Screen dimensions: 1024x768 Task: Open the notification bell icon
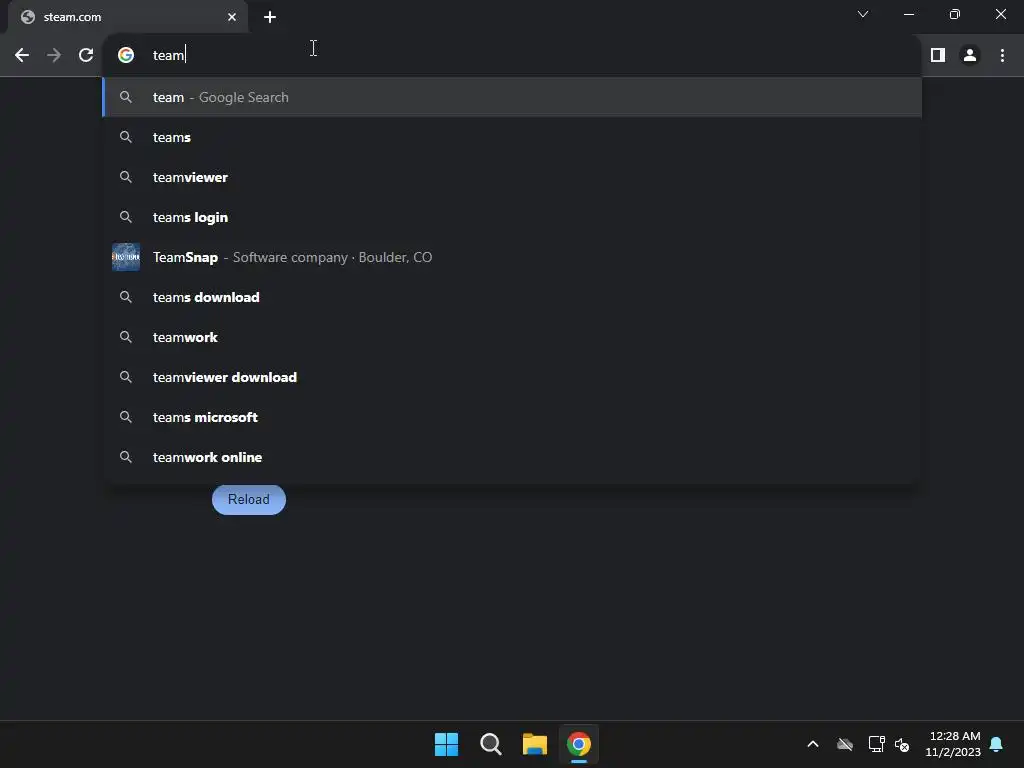tap(997, 744)
